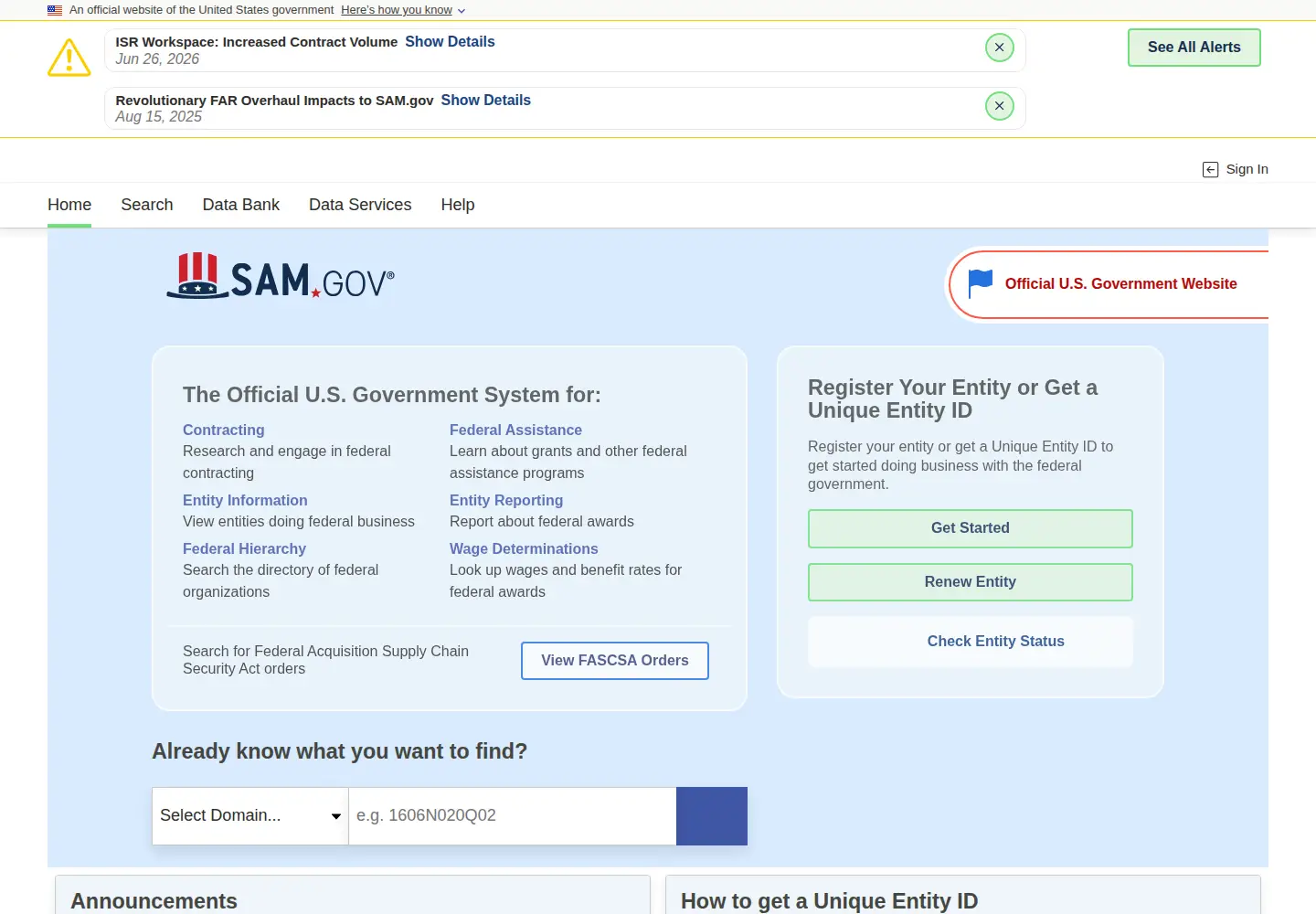Image resolution: width=1316 pixels, height=914 pixels.
Task: Click 'How to get a Unique Entity ID' heading
Action: pyautogui.click(x=829, y=901)
